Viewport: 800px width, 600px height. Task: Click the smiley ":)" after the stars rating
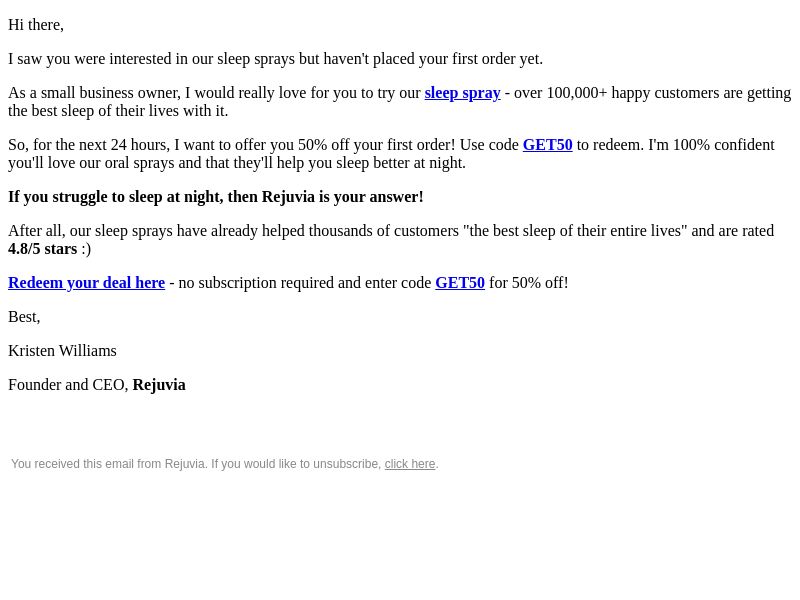(x=86, y=249)
